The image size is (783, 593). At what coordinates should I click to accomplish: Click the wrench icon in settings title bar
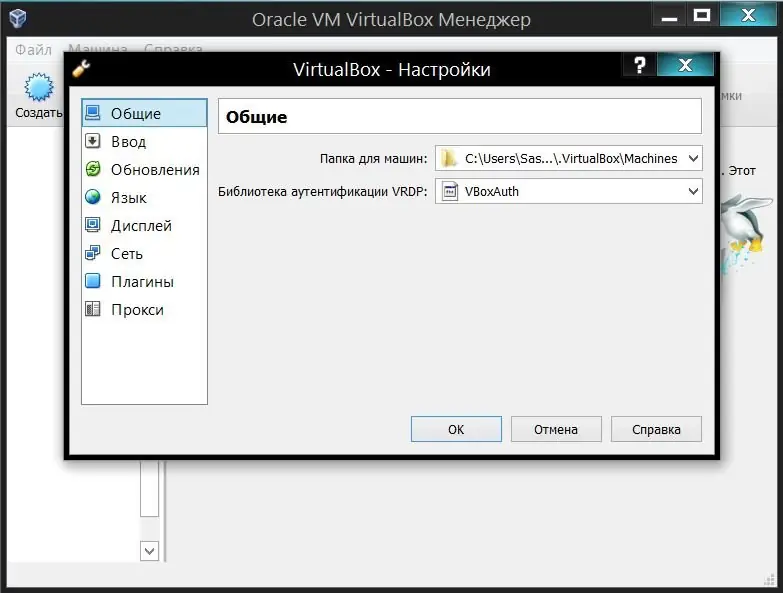[x=81, y=68]
